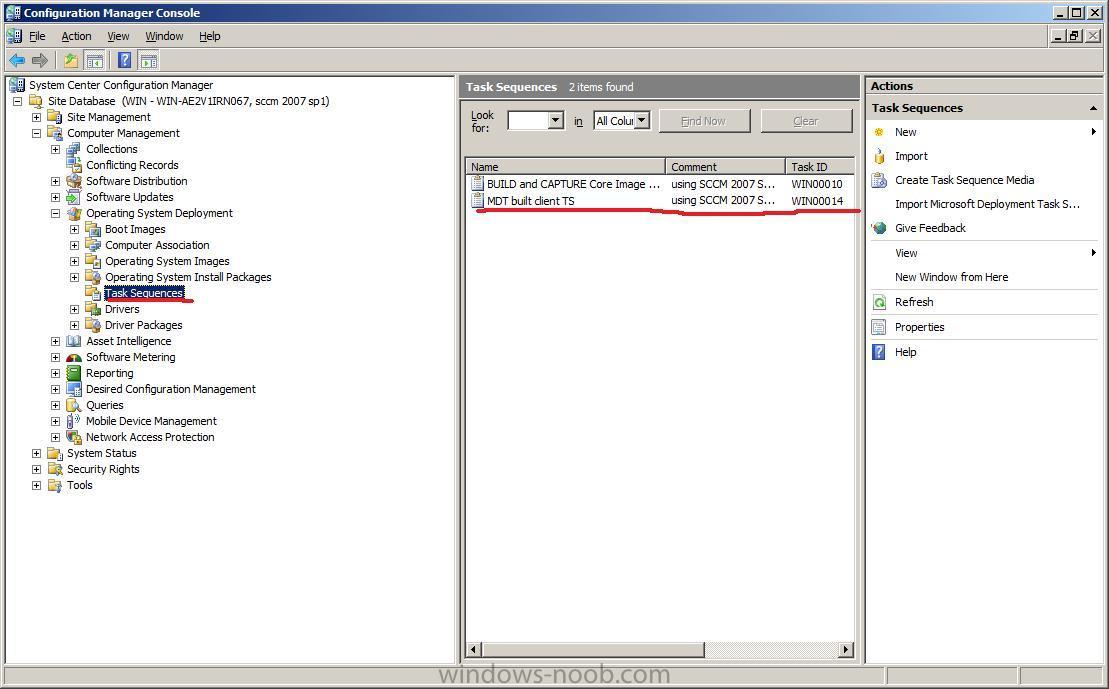This screenshot has width=1109, height=689.
Task: Click the Forward arrow toolbar icon
Action: pos(40,61)
